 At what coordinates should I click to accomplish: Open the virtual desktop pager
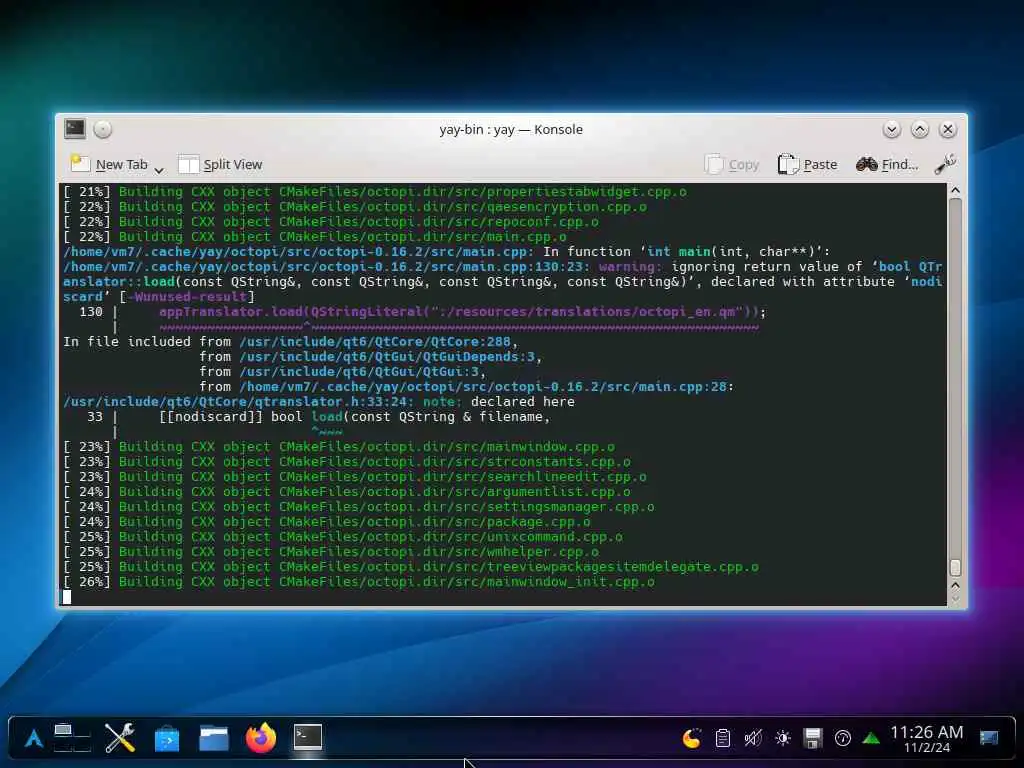[72, 738]
